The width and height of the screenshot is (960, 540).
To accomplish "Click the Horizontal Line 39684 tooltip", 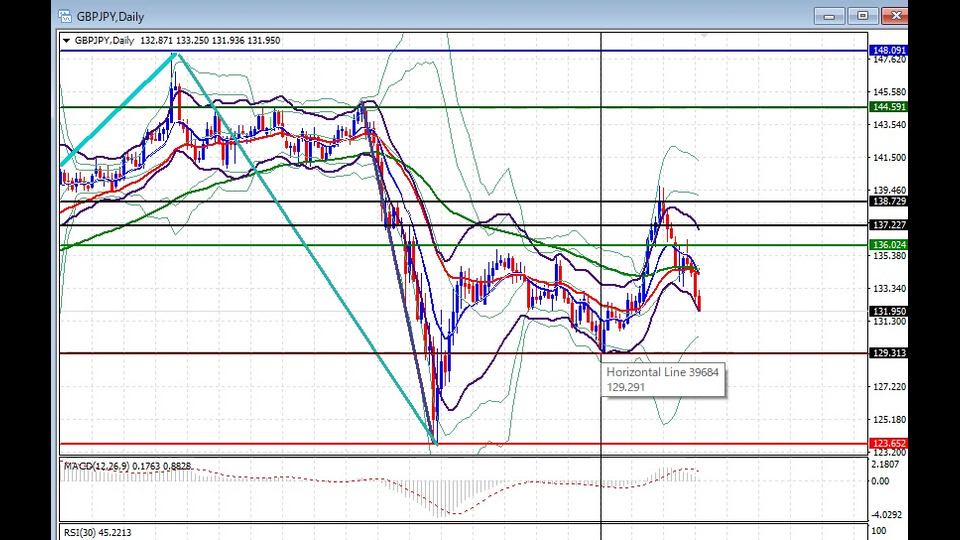I will pyautogui.click(x=663, y=380).
